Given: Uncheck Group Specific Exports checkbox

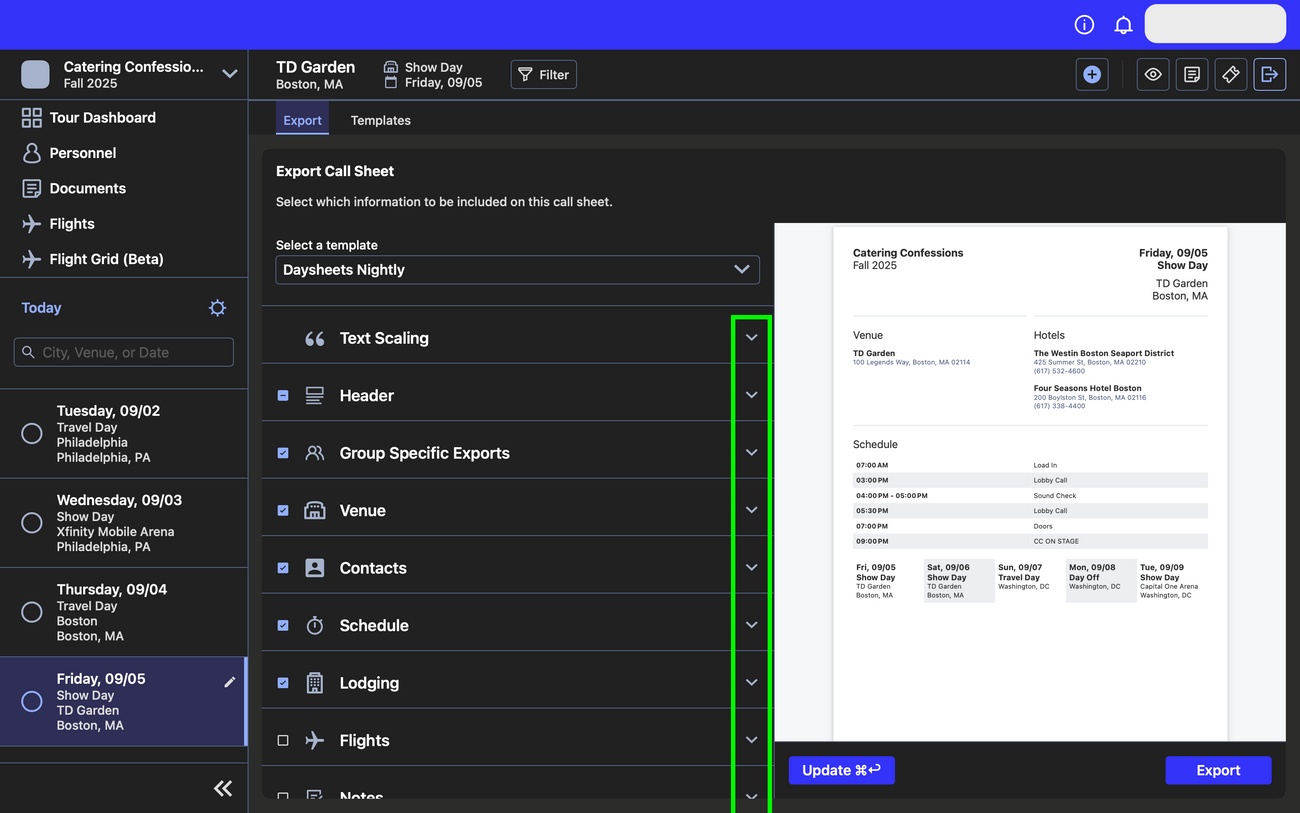Looking at the screenshot, I should [283, 453].
